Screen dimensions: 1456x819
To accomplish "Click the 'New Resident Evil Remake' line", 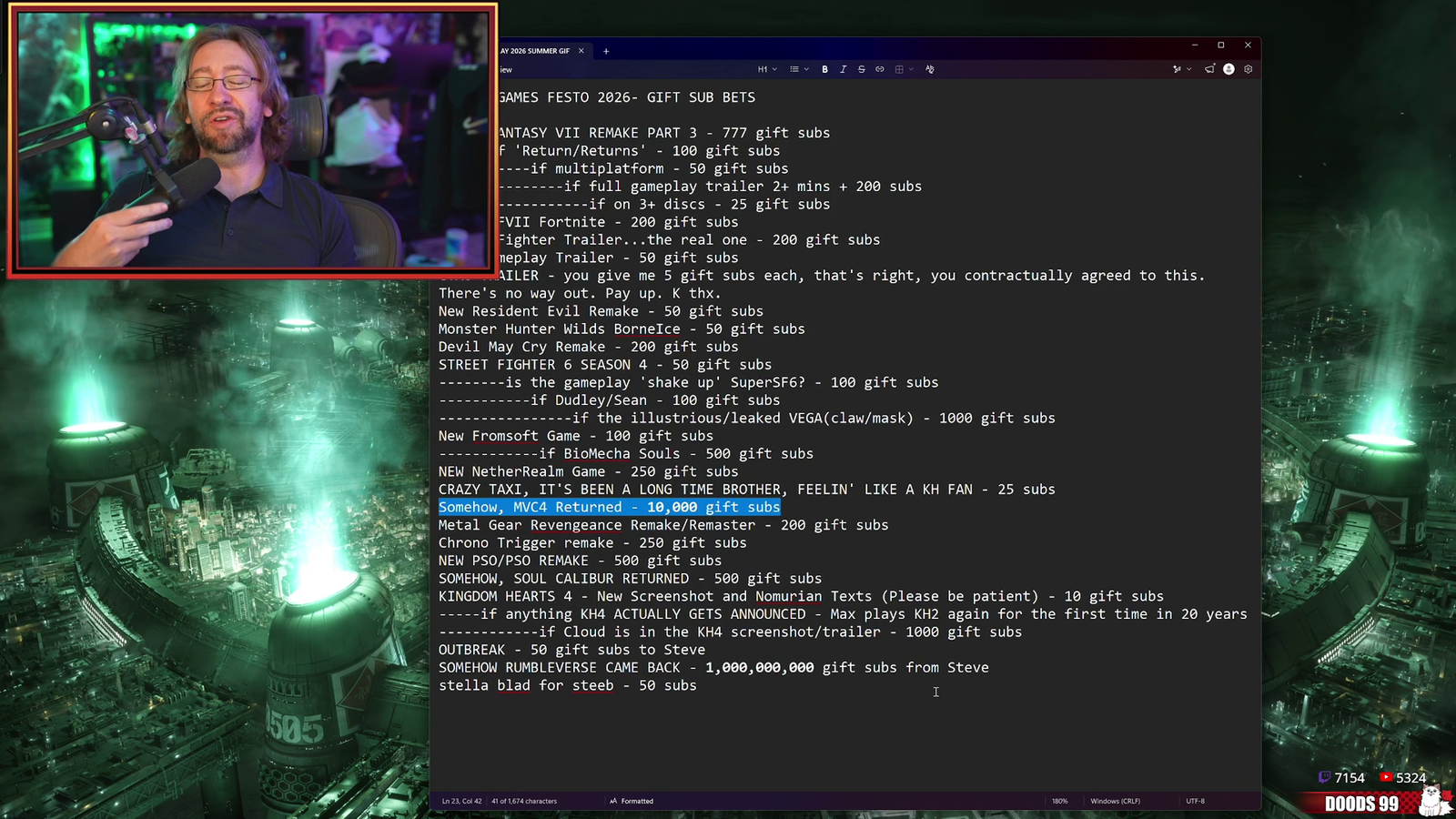I will (x=601, y=311).
